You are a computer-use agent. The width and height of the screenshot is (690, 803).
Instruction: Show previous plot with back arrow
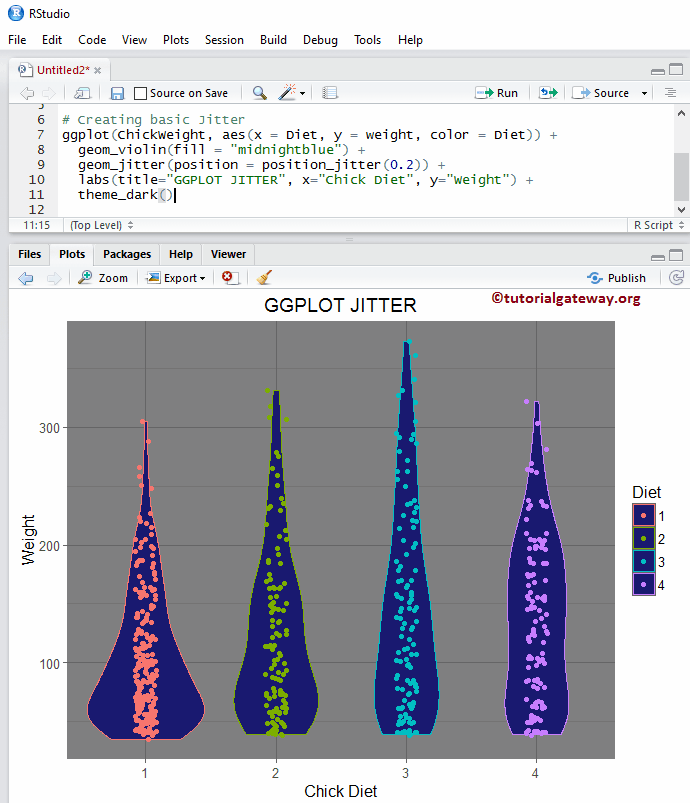click(x=26, y=278)
